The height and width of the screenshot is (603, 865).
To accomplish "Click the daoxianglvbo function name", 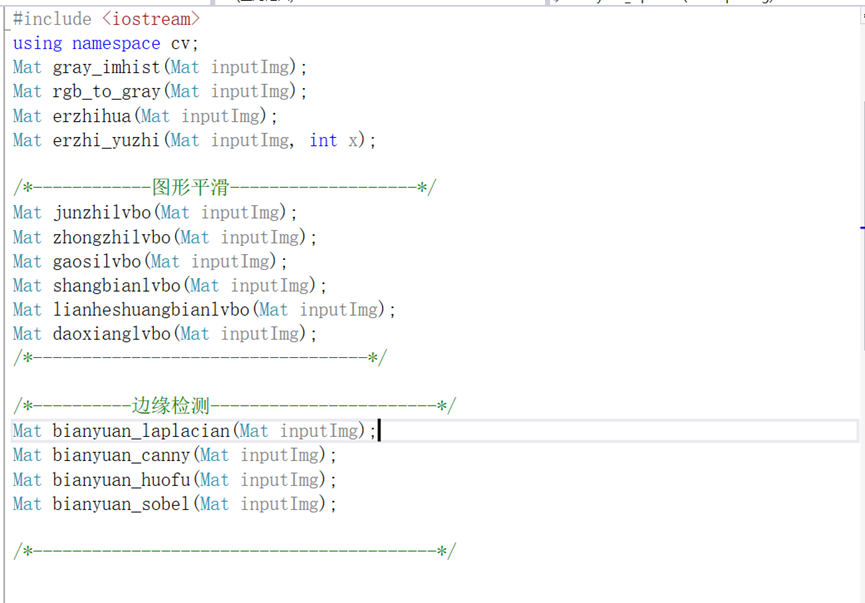I will point(111,334).
